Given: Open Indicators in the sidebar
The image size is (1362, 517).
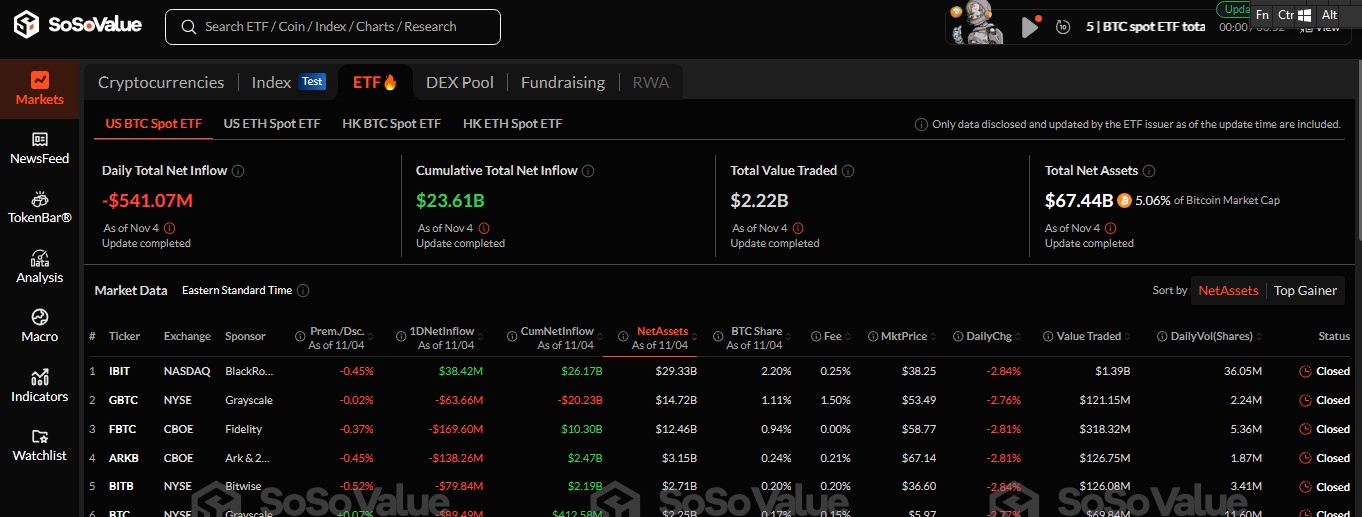Looking at the screenshot, I should pos(40,386).
